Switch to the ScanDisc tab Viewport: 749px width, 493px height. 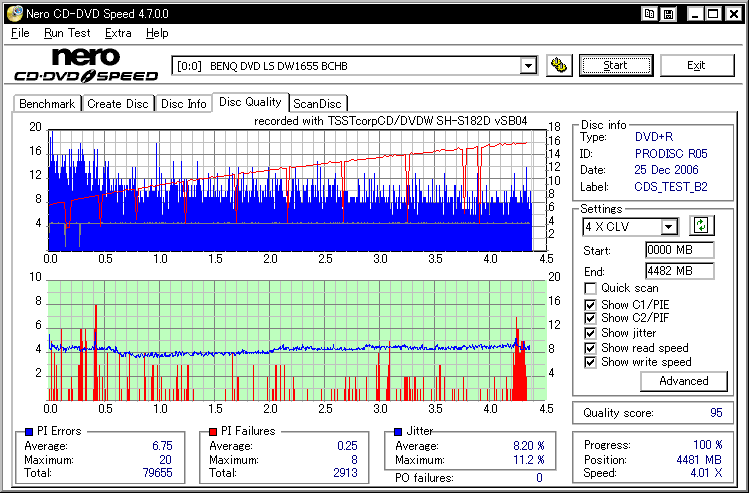pos(317,104)
